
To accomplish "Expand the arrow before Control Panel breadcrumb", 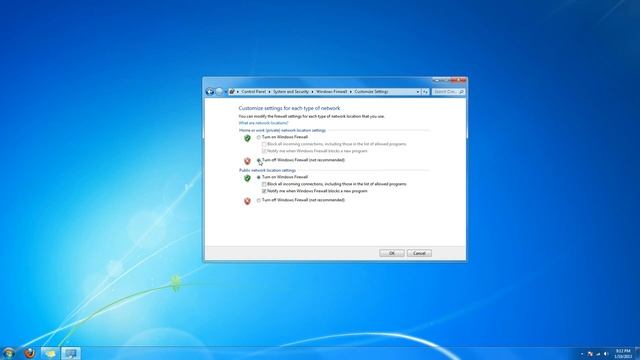I will (238, 92).
